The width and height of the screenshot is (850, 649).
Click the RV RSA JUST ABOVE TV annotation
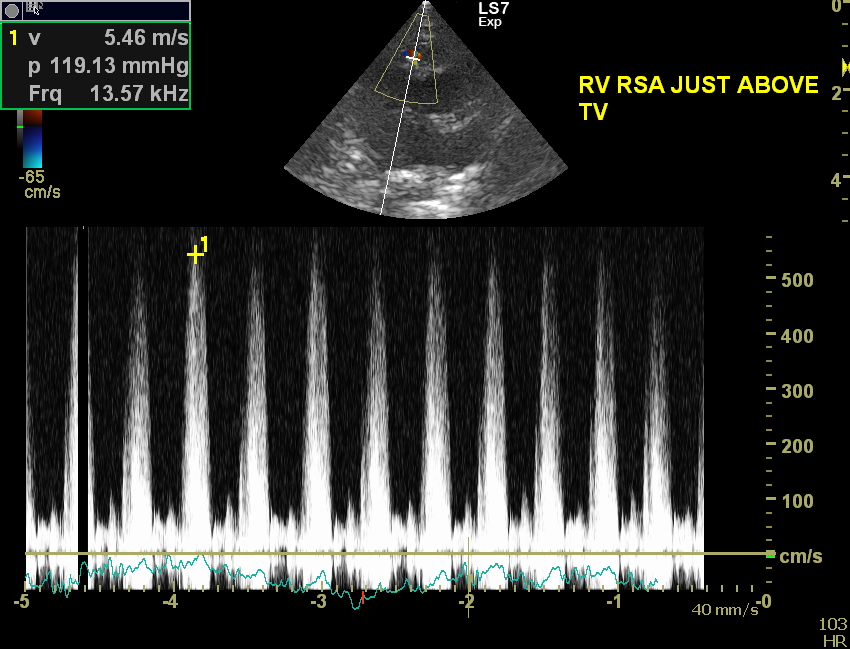pyautogui.click(x=697, y=98)
